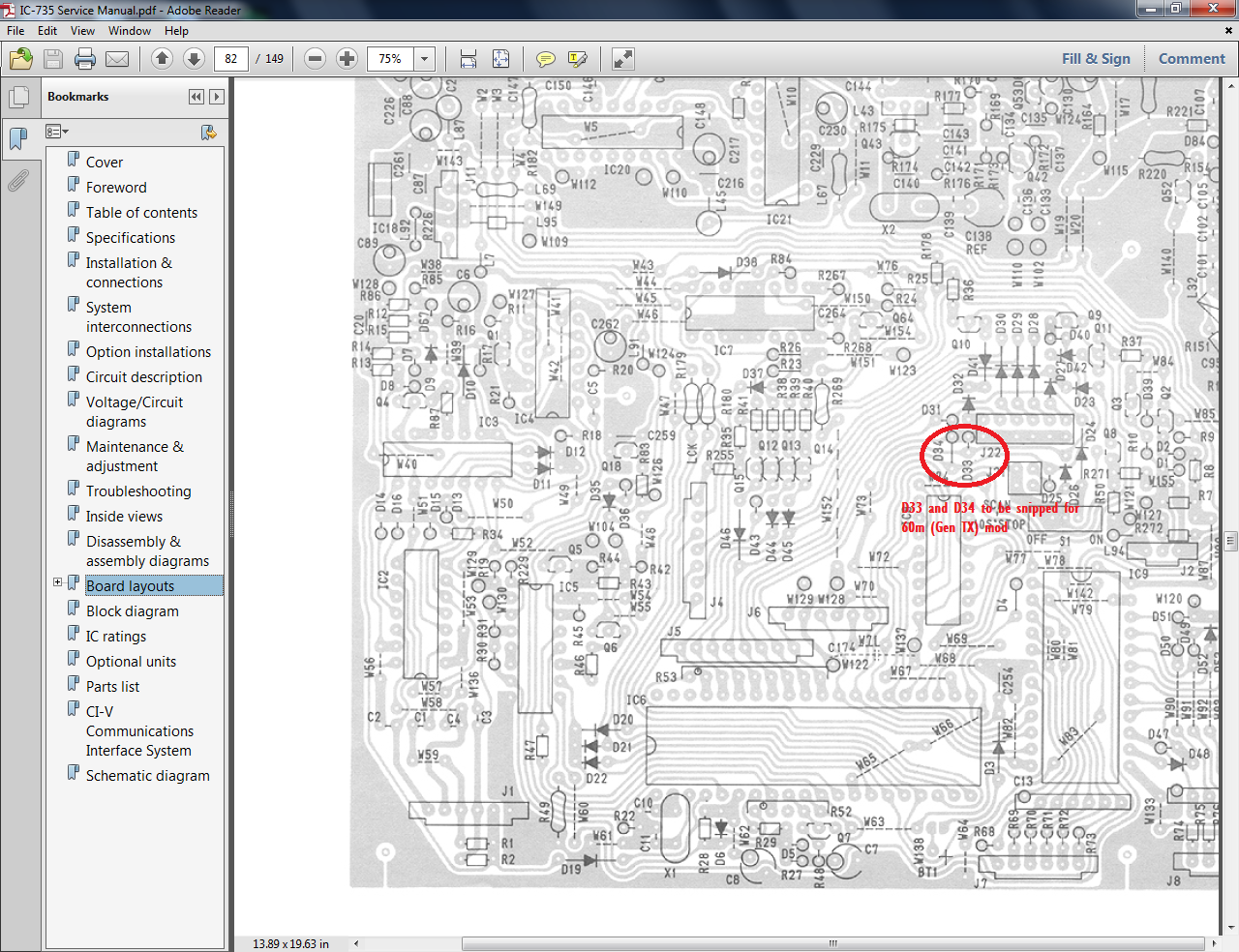Open CI-V Communications Interface System bookmark
Viewport: 1239px width, 952px height.
(x=139, y=731)
